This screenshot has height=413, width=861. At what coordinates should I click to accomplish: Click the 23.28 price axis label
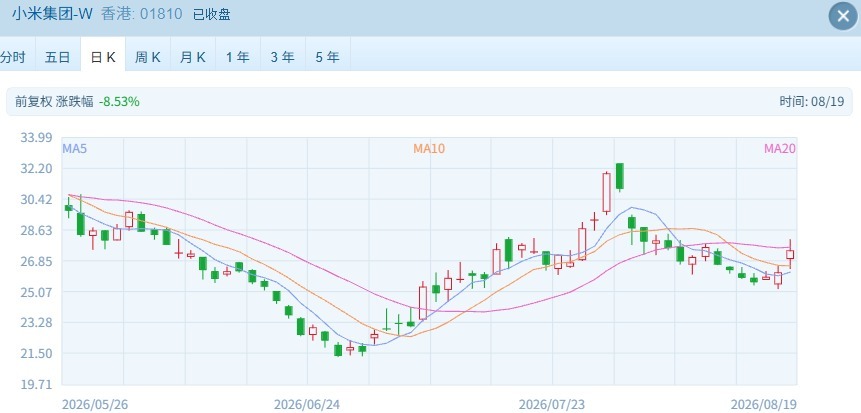pos(36,322)
